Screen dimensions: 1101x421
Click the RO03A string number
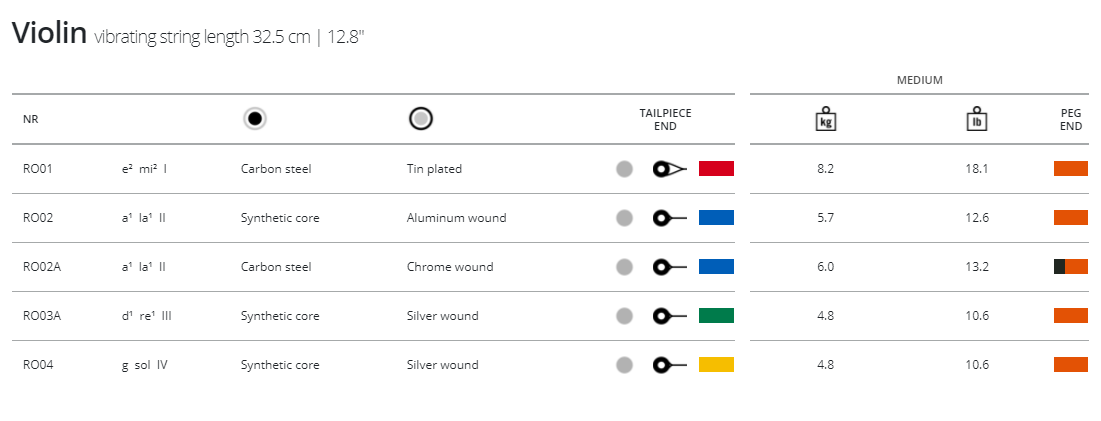(x=42, y=316)
